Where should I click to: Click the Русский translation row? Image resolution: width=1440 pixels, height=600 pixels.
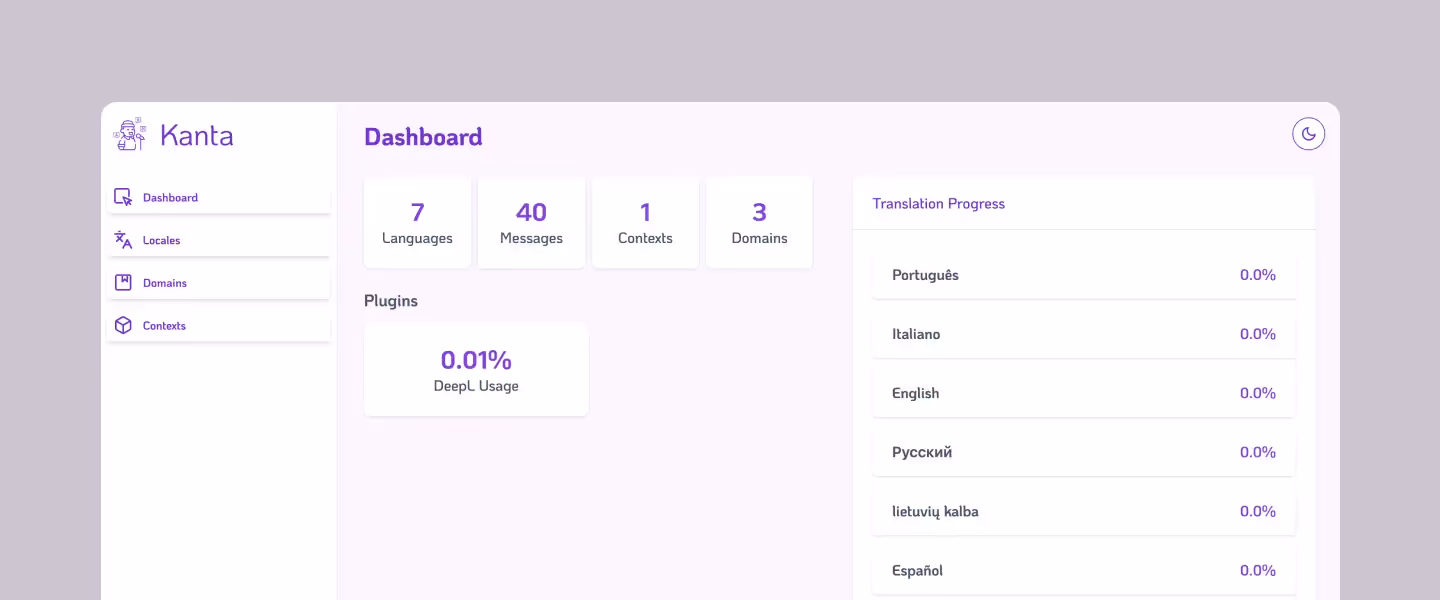1084,452
